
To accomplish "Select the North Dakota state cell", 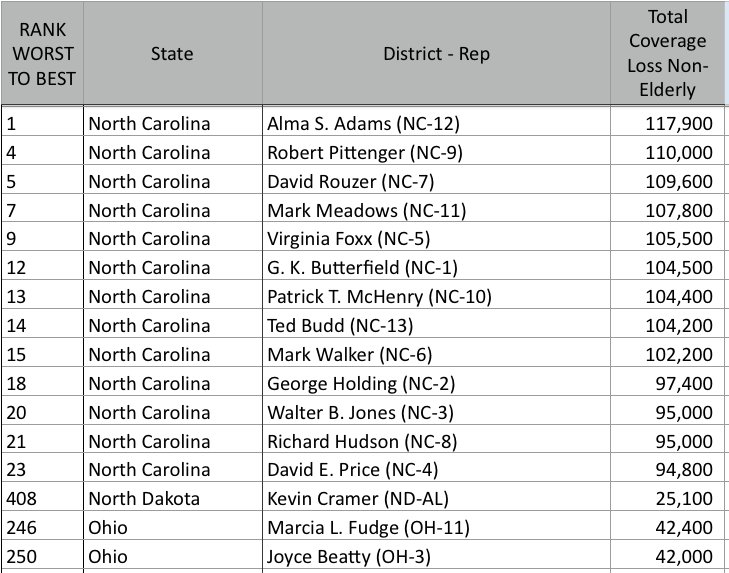I will pos(172,499).
